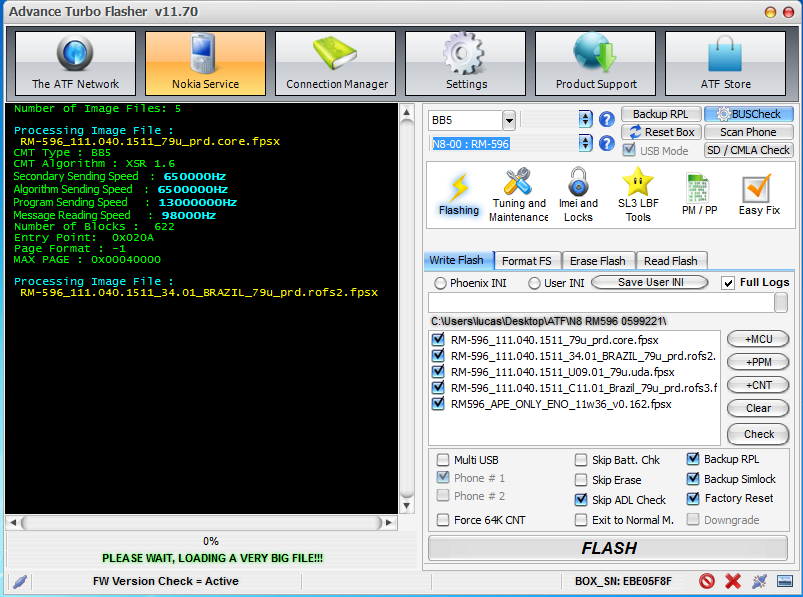Open the Easy Fix tool
Image resolution: width=803 pixels, height=597 pixels.
[758, 195]
